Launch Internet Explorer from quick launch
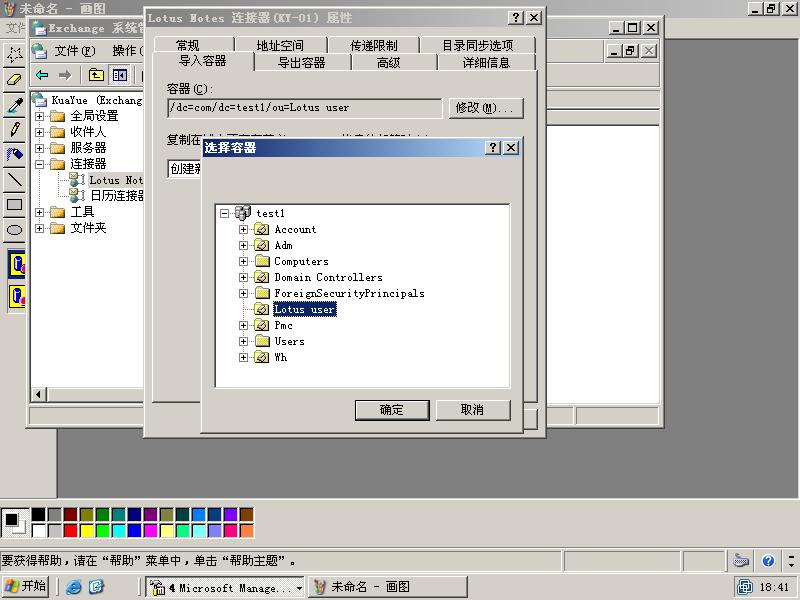Image resolution: width=800 pixels, height=600 pixels. click(x=73, y=587)
